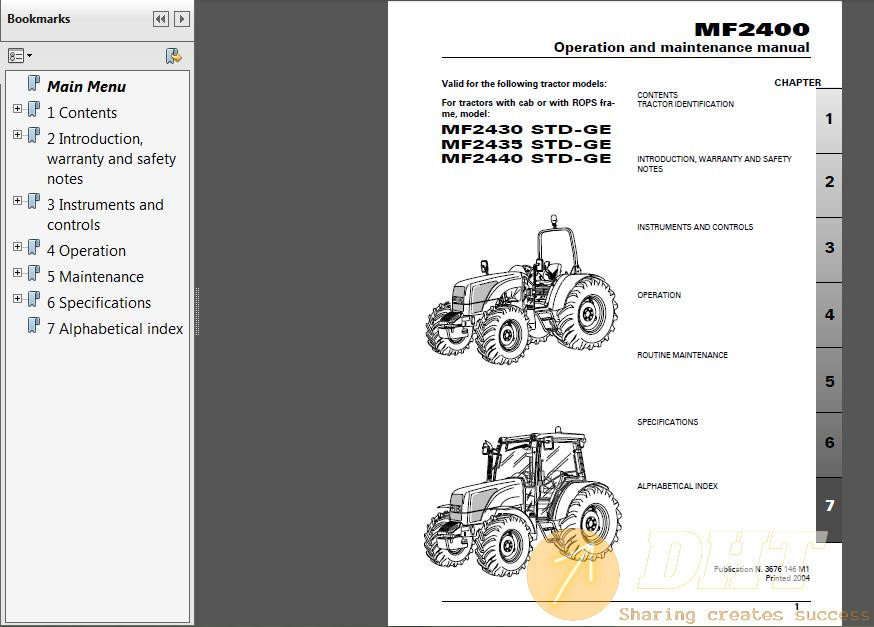
Task: Click chapter tab 1 on the page
Action: [x=829, y=120]
